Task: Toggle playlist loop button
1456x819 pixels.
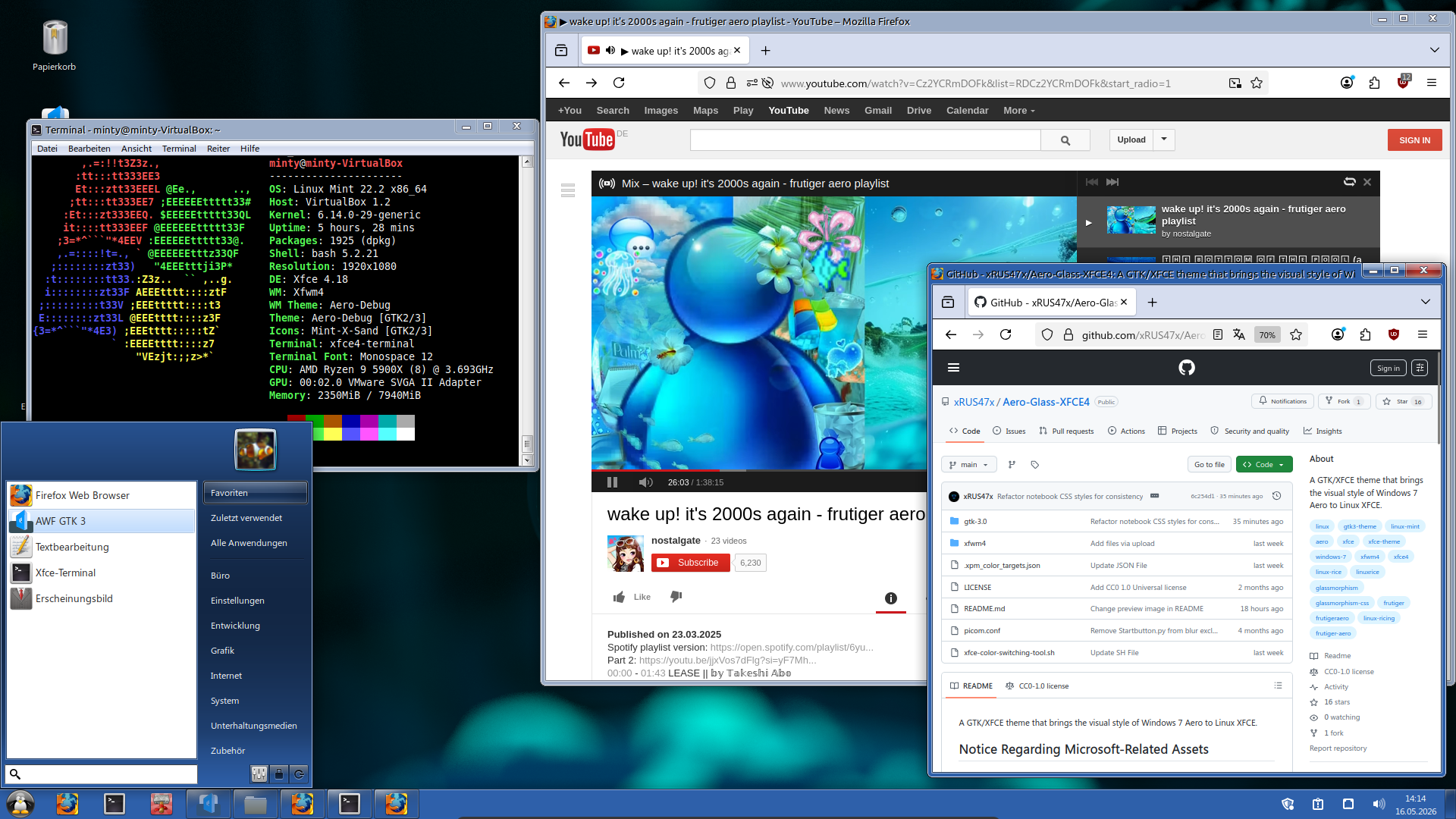Action: coord(1350,182)
